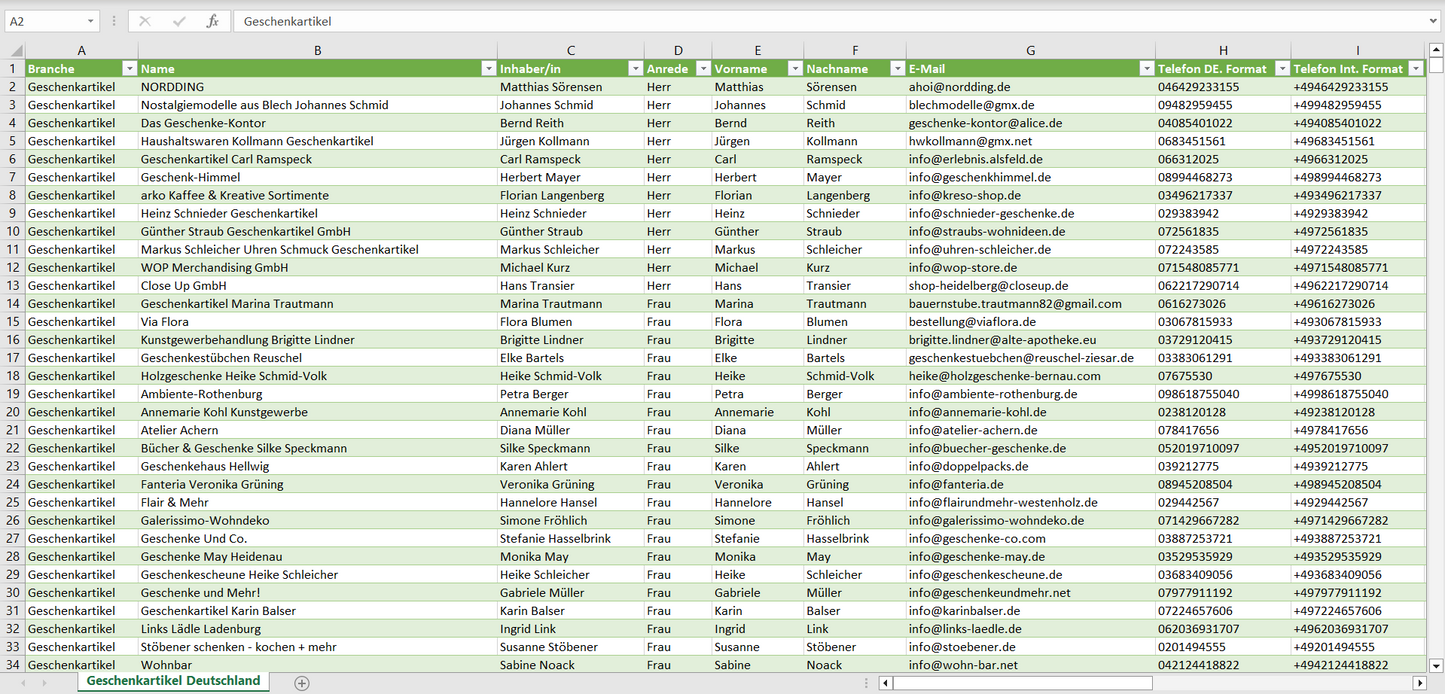The image size is (1445, 694).
Task: Click the horizontal scrollbar left arrow
Action: click(x=885, y=683)
